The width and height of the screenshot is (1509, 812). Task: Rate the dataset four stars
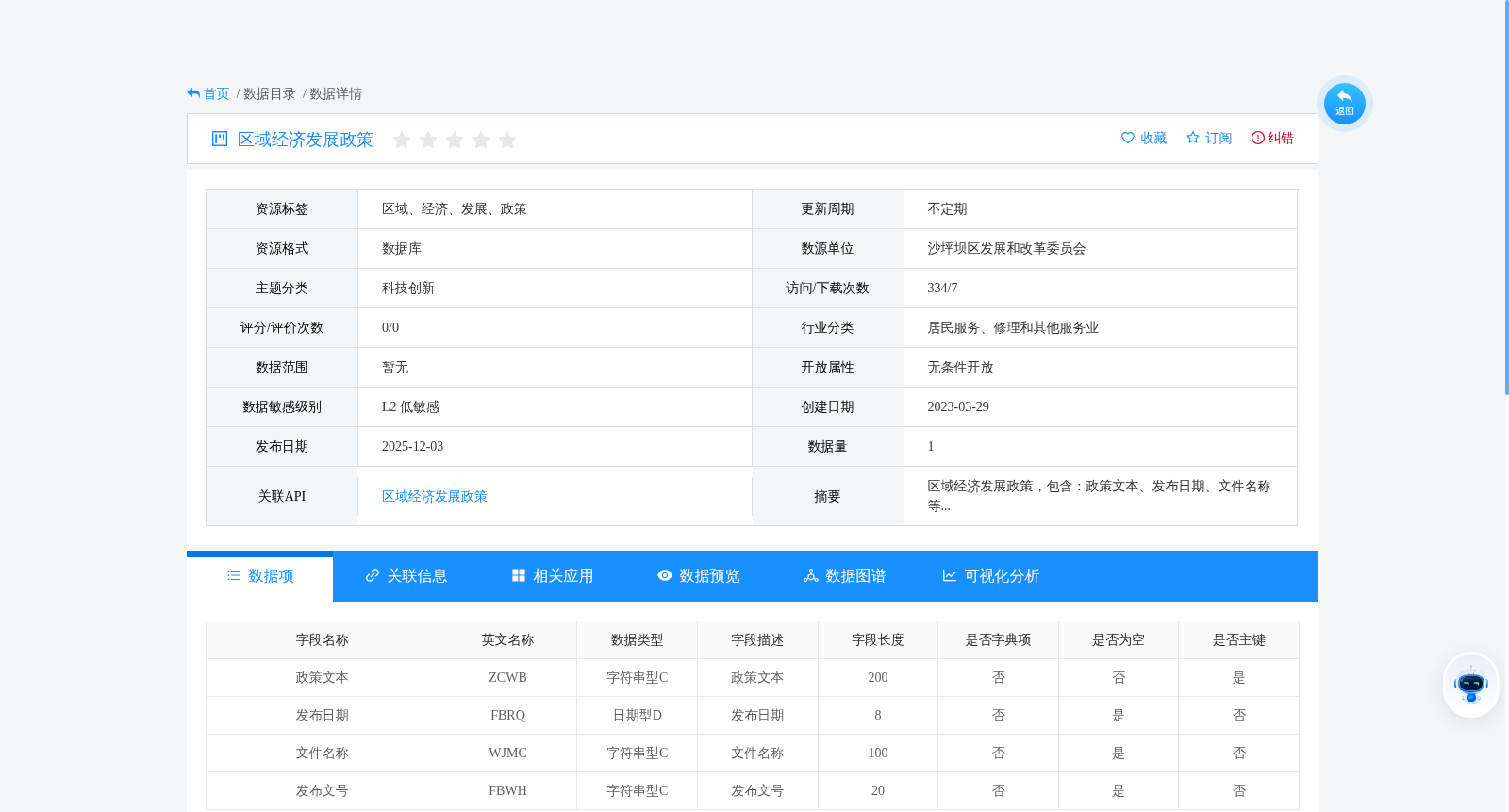pyautogui.click(x=481, y=140)
